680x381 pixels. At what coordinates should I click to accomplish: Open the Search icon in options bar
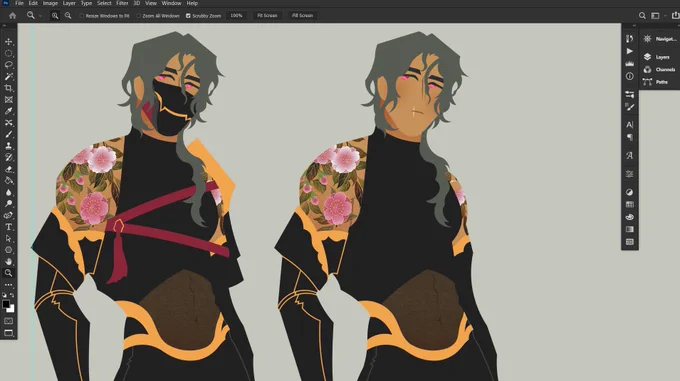pos(642,16)
